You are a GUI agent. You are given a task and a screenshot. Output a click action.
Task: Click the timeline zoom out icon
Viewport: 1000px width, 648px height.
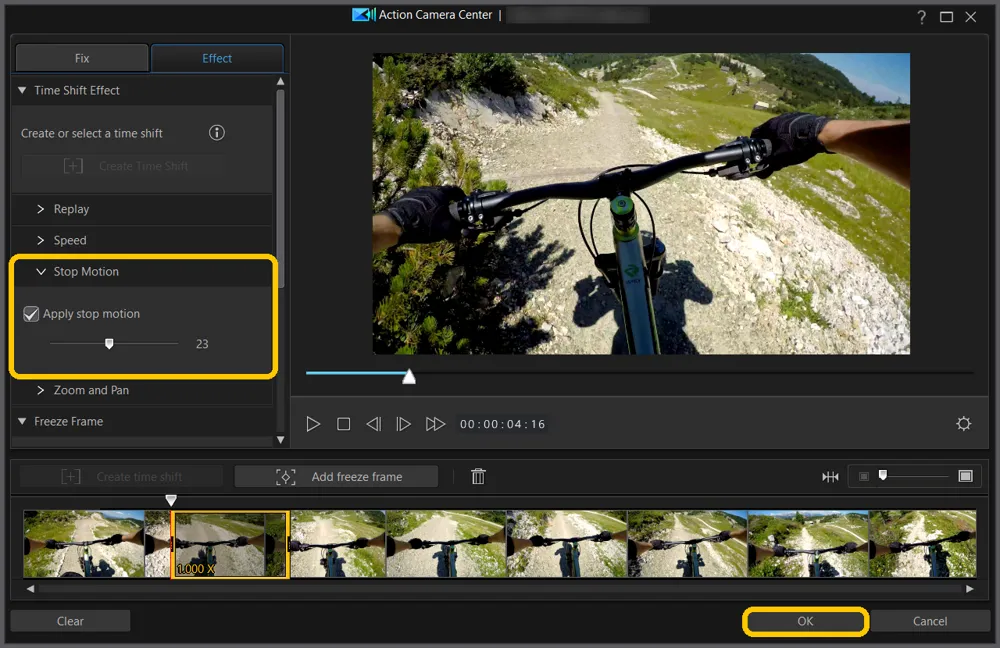coord(864,476)
